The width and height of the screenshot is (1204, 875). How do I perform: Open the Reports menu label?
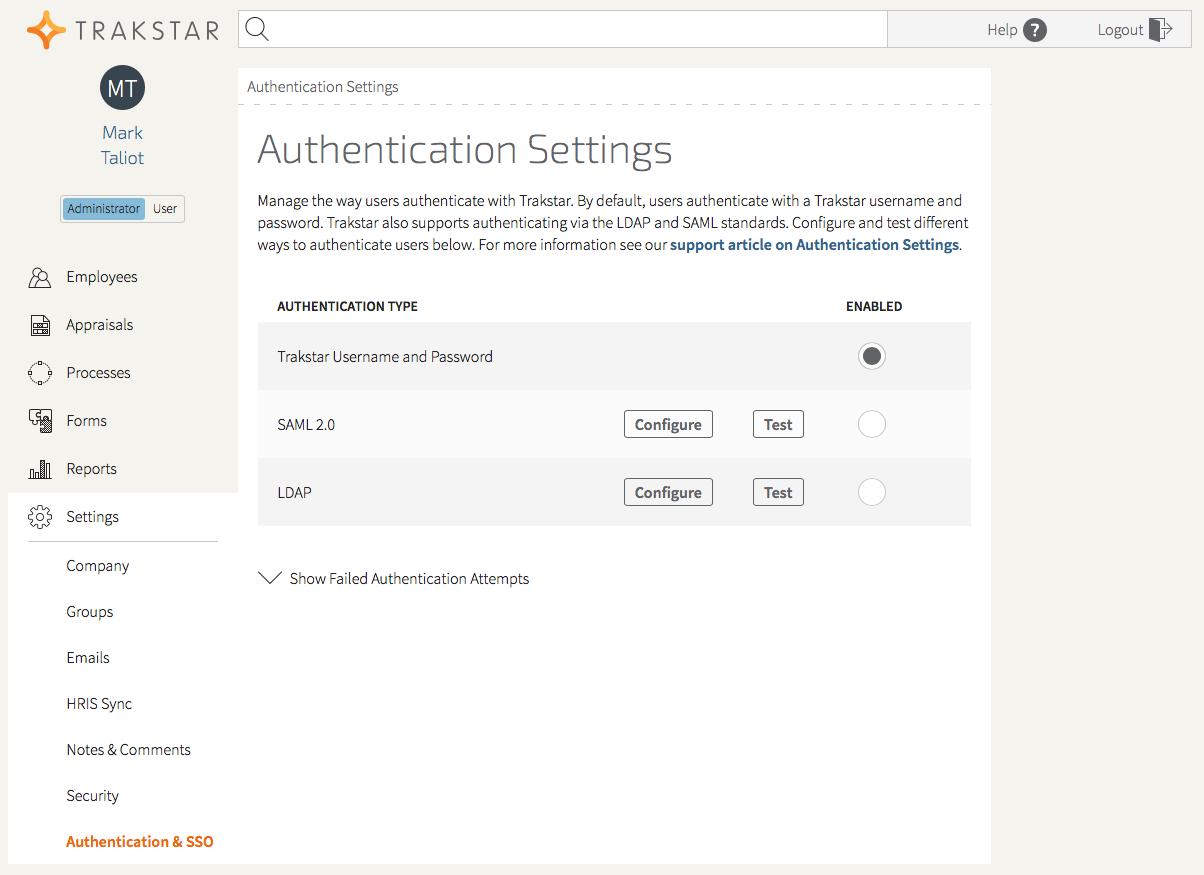[x=91, y=469]
